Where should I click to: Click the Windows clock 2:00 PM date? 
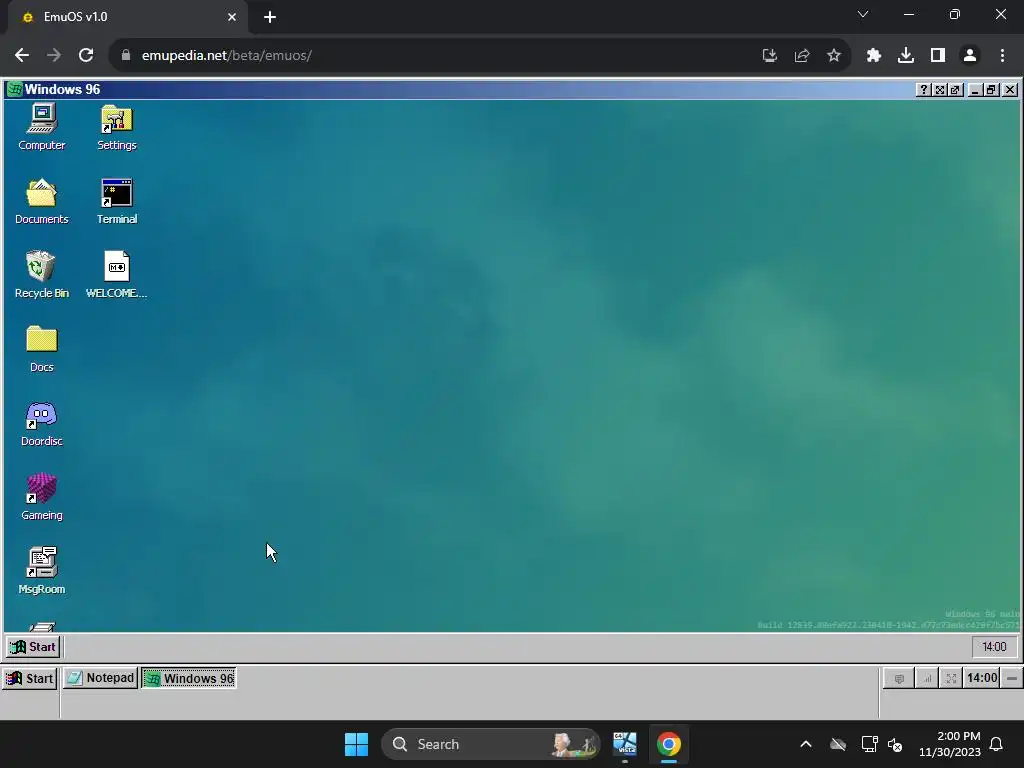tap(950, 744)
